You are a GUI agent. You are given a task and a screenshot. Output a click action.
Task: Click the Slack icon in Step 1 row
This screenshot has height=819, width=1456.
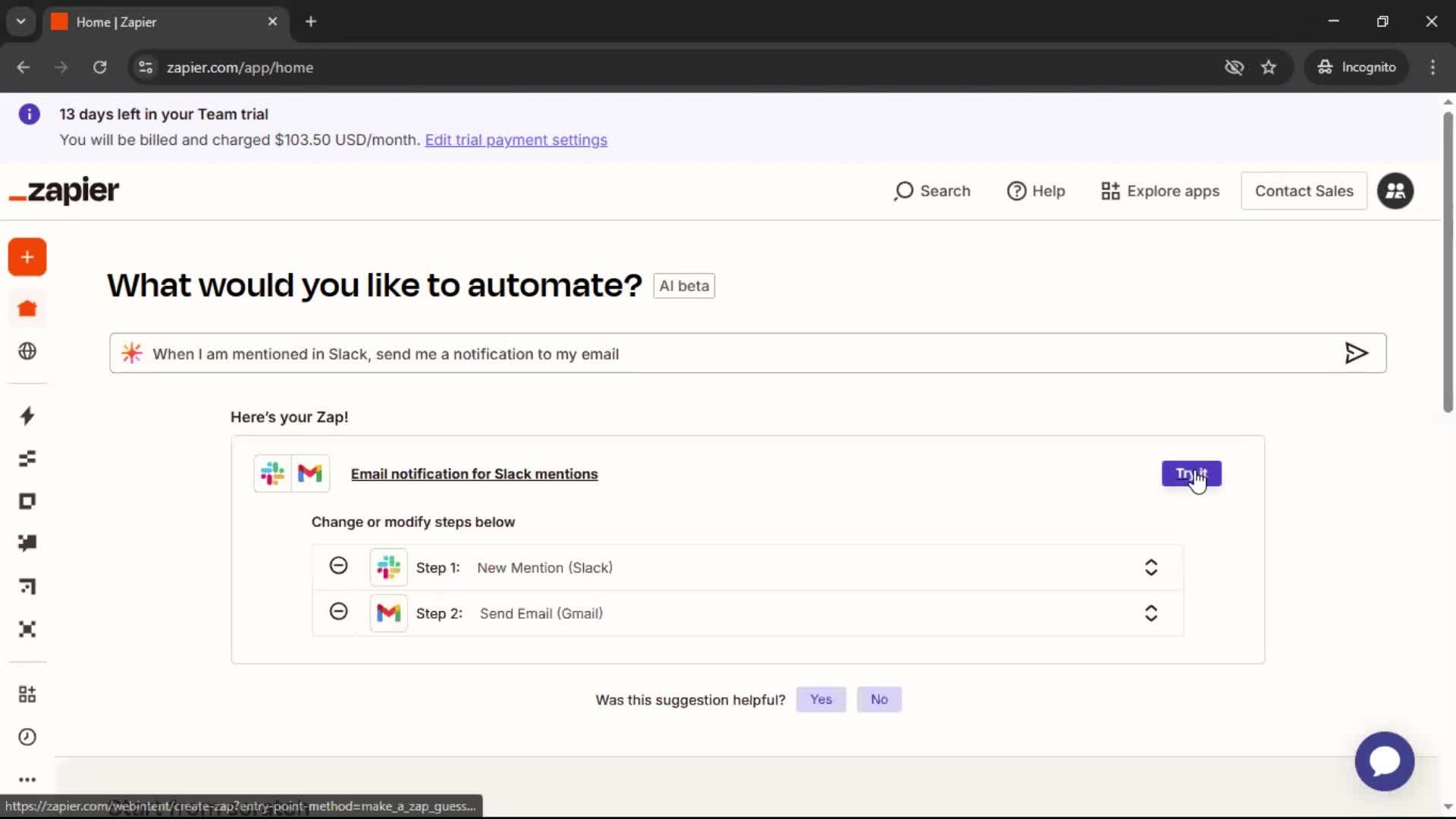(x=388, y=567)
